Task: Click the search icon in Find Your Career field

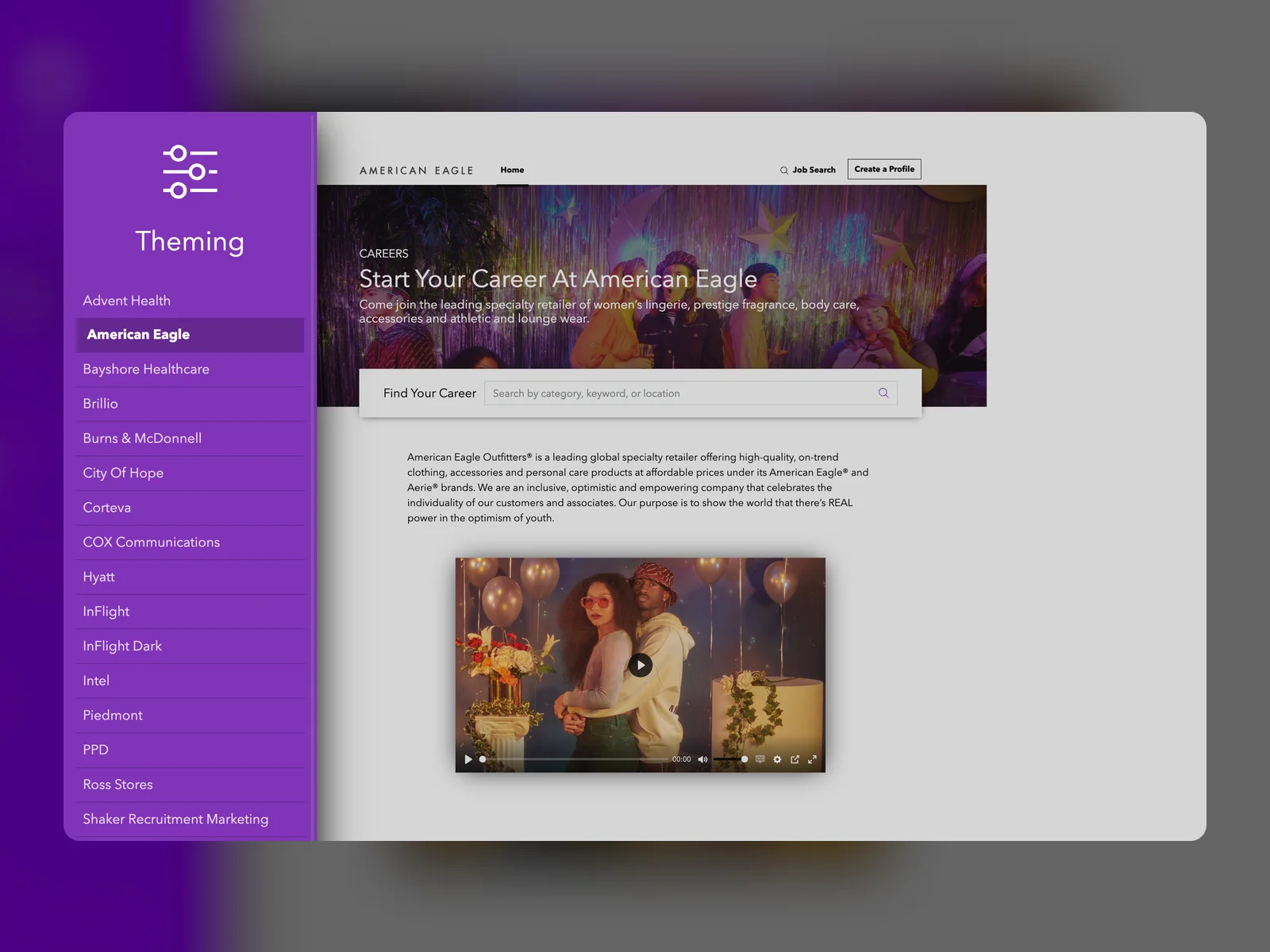Action: (x=883, y=393)
